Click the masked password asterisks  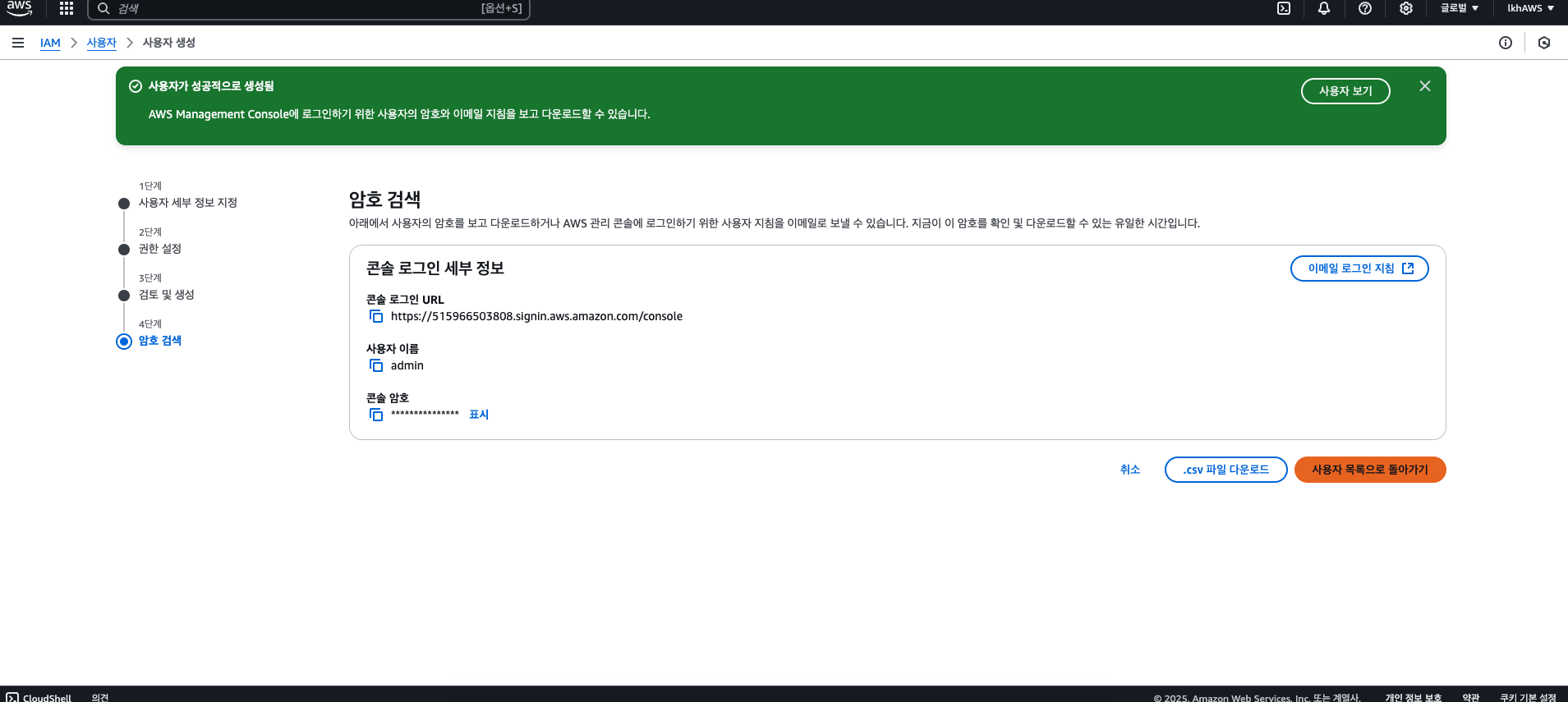tap(425, 414)
